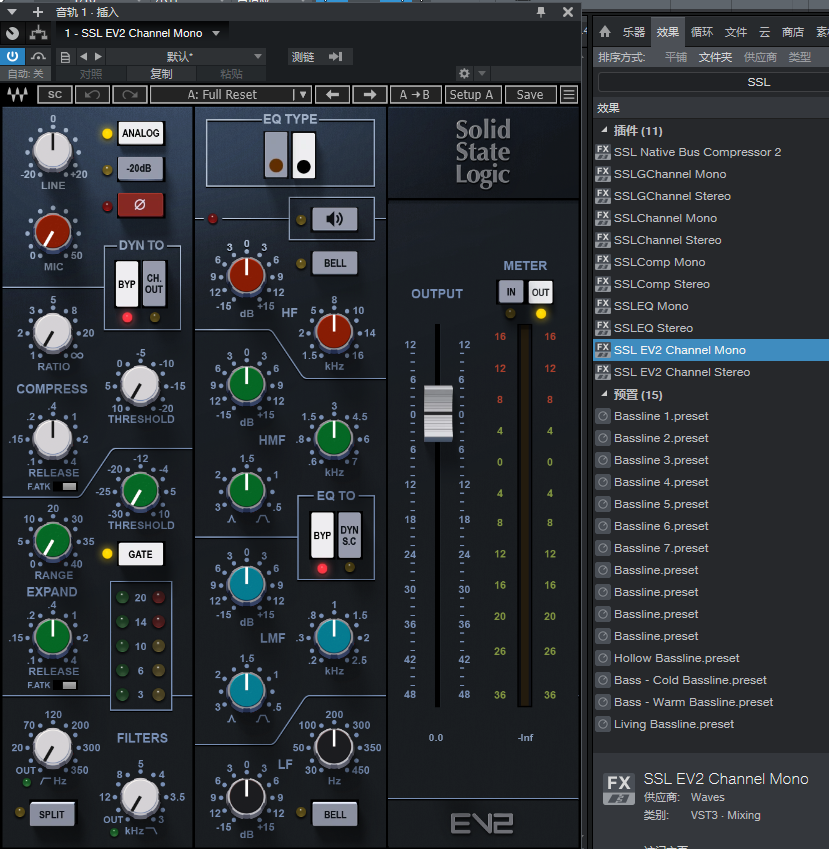The height and width of the screenshot is (849, 829).
Task: Open the insert window menu triangle
Action: (11, 12)
